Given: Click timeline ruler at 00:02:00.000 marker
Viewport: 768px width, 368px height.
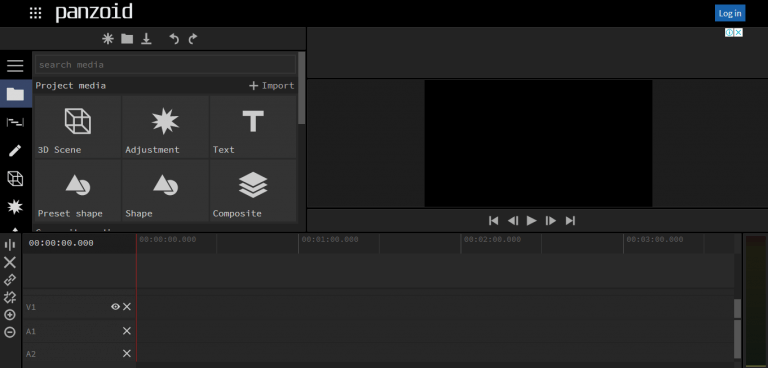Looking at the screenshot, I should tap(492, 240).
